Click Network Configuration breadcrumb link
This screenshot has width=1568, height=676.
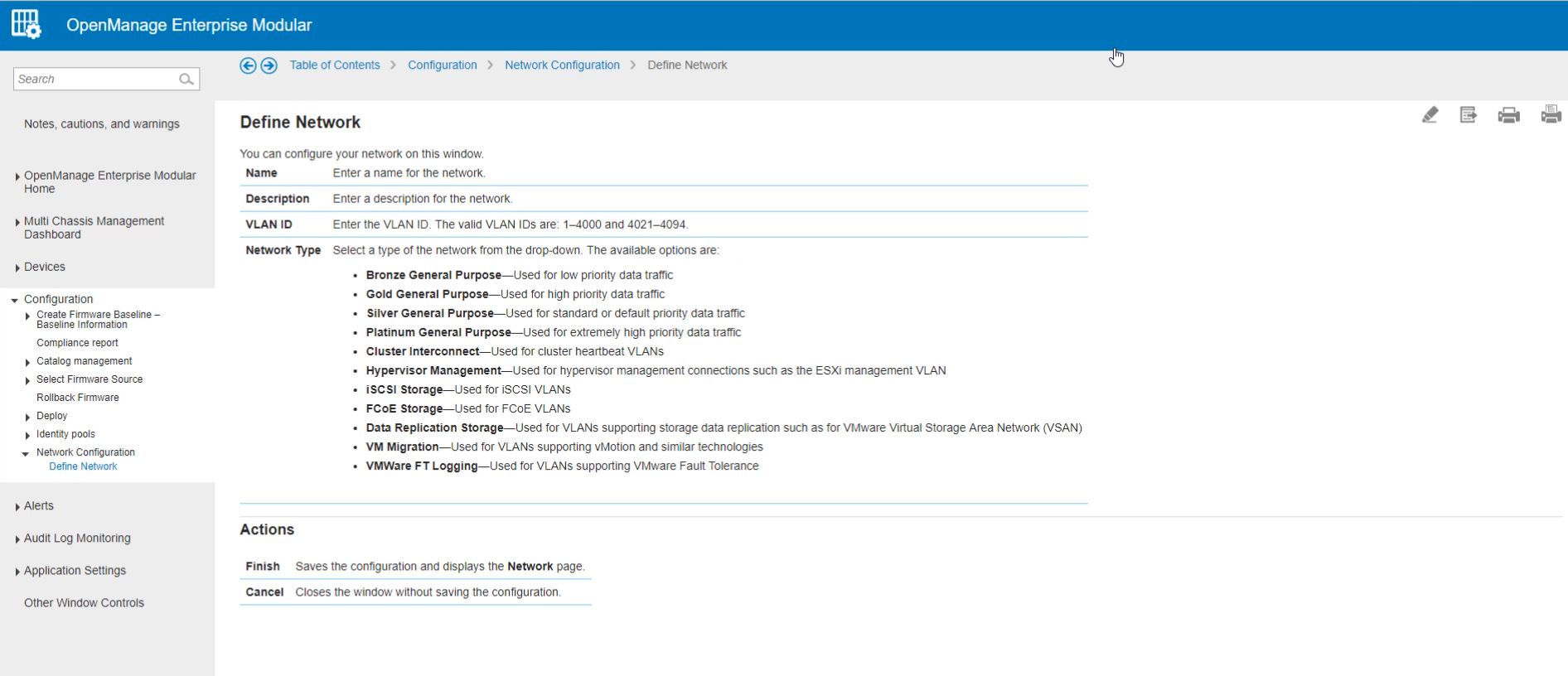pos(562,65)
